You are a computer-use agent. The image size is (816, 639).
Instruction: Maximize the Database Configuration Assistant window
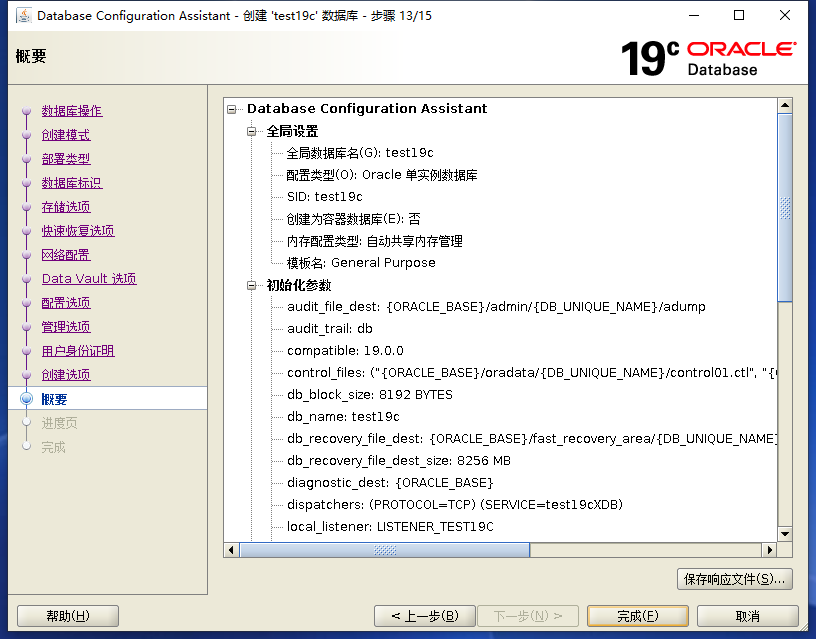(739, 16)
